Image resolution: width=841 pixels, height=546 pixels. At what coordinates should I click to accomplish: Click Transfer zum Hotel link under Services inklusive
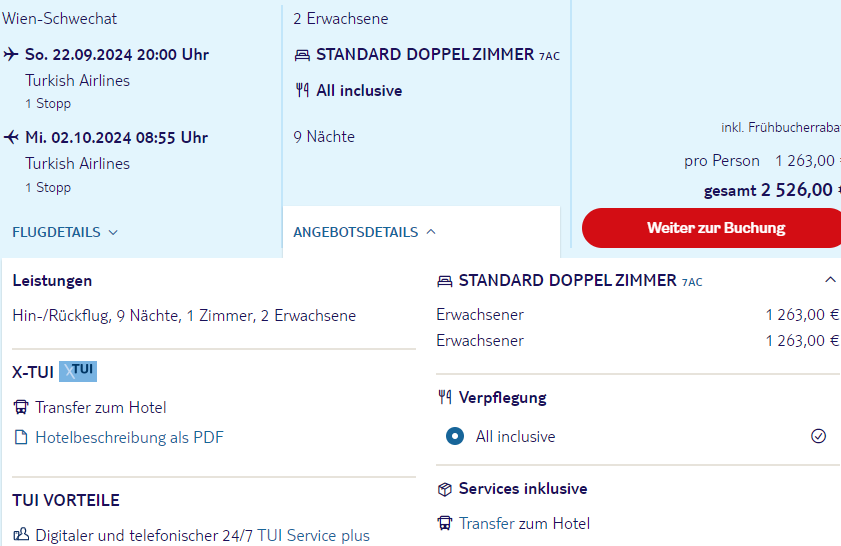tap(524, 523)
